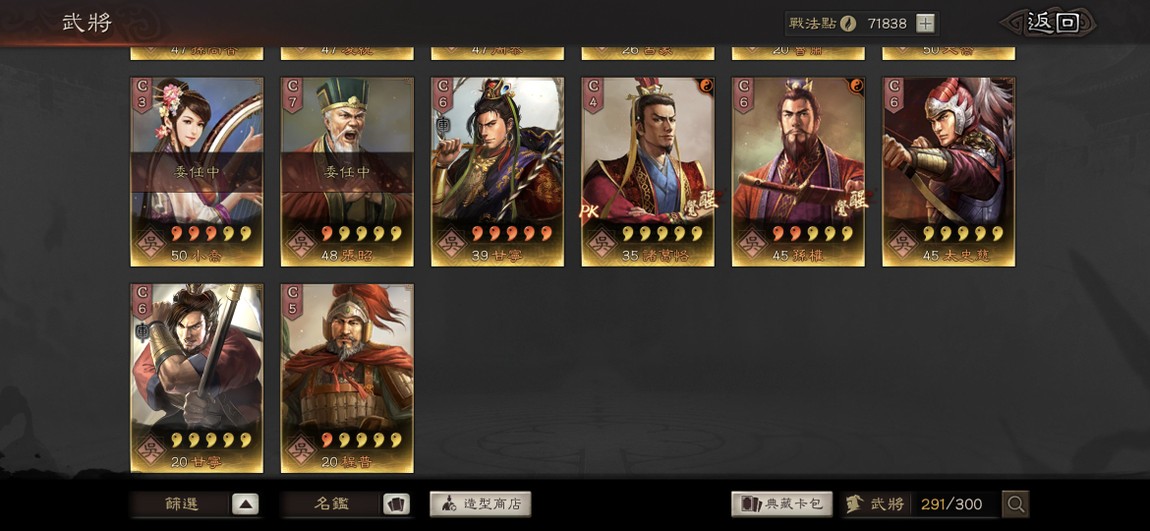Open the magnifier search icon next to 291/300
Viewport: 1150px width, 531px height.
point(1016,504)
